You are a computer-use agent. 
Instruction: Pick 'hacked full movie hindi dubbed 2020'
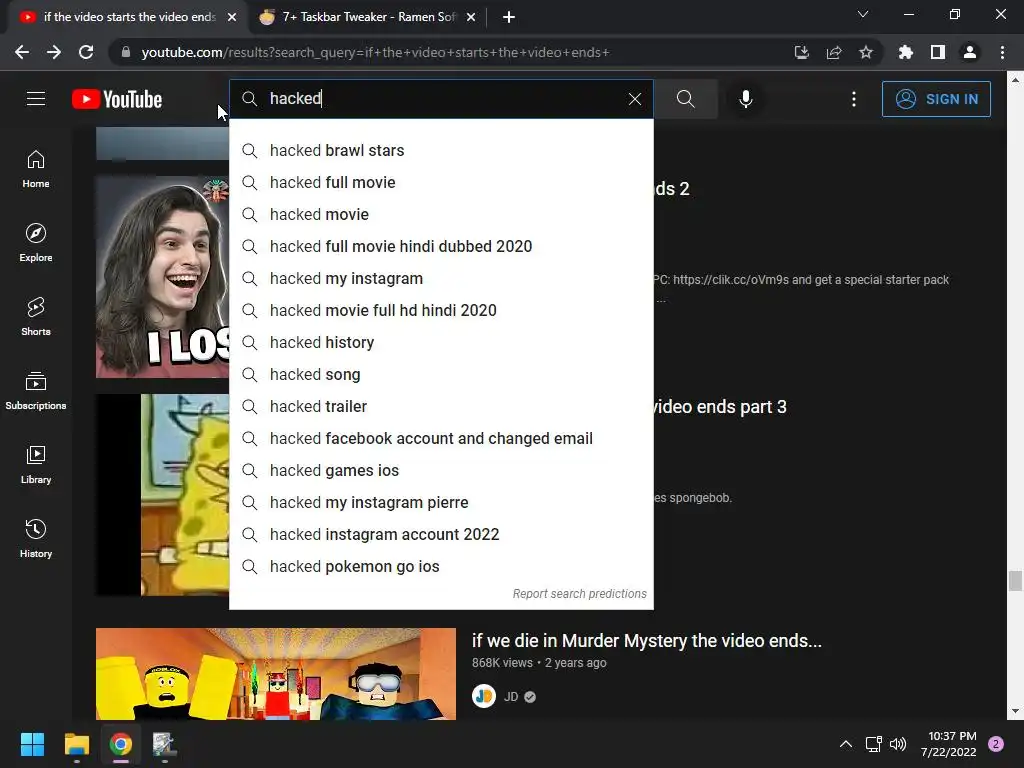(x=441, y=246)
